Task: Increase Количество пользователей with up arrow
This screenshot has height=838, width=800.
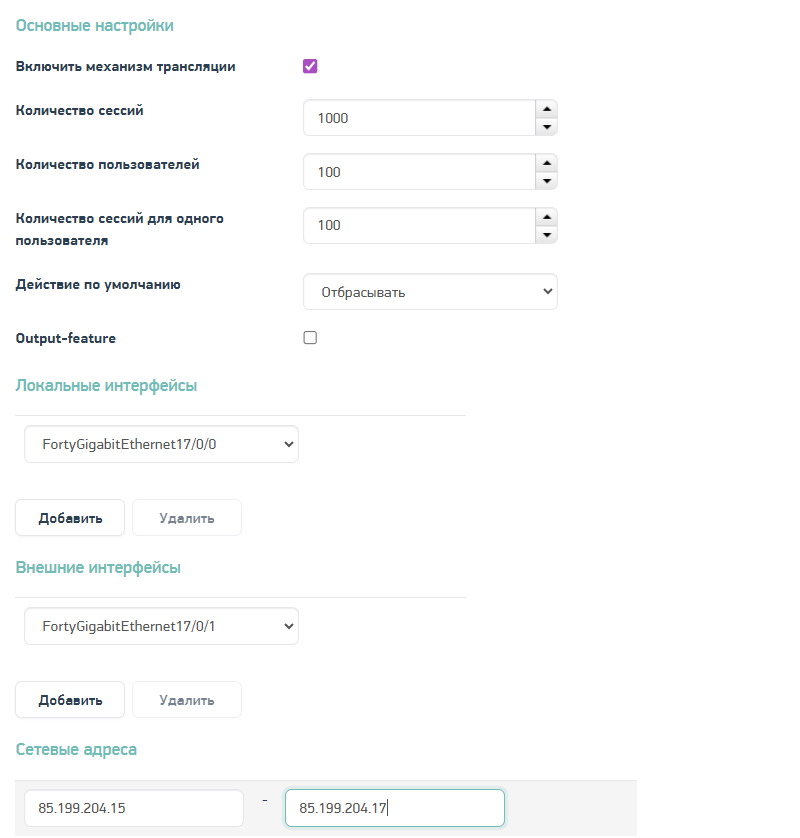Action: pyautogui.click(x=546, y=163)
